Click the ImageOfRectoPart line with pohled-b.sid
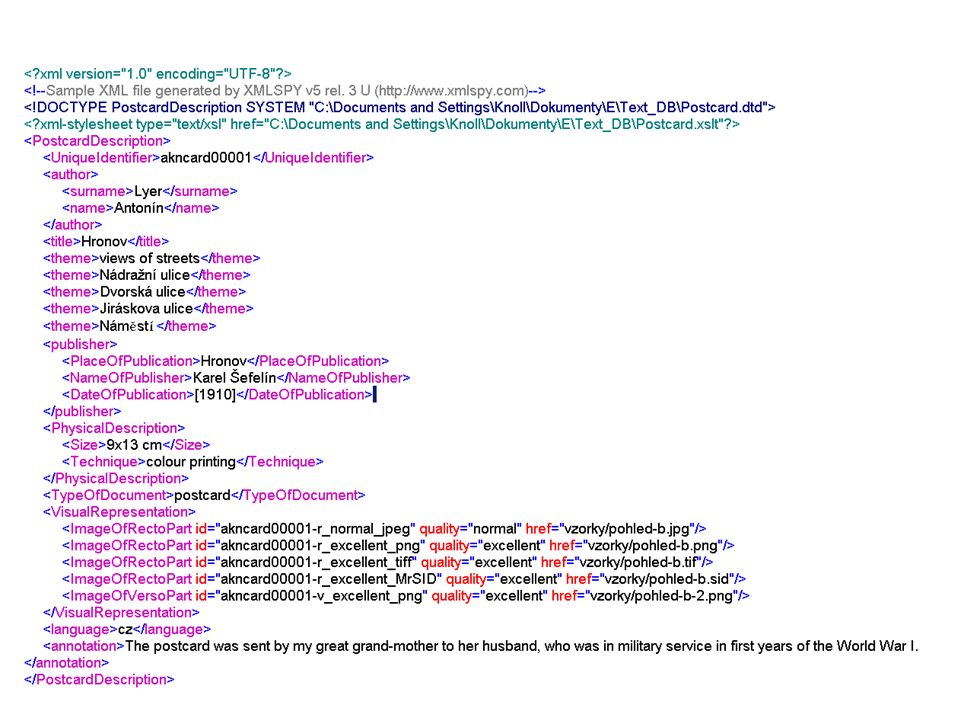This screenshot has height=720, width=960. [x=404, y=579]
